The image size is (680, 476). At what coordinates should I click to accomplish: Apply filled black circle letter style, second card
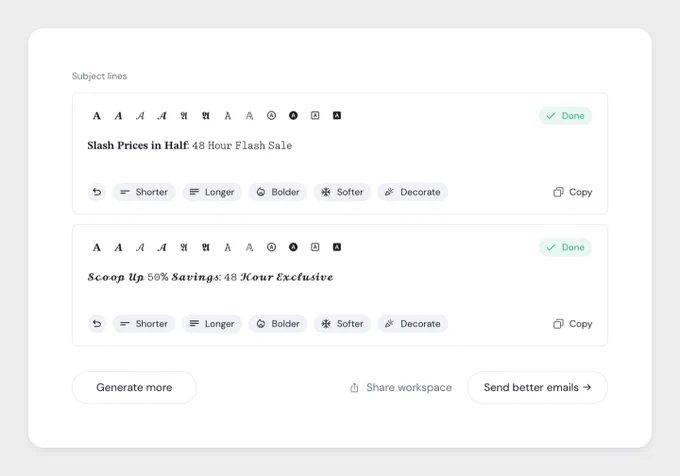(x=293, y=247)
